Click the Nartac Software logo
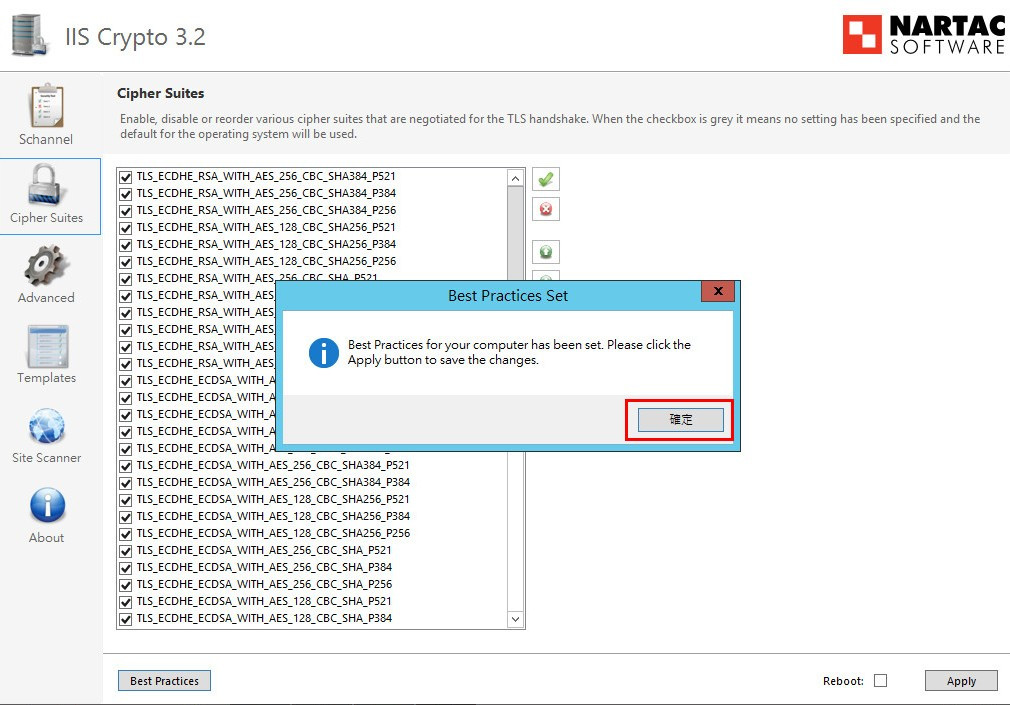 924,34
